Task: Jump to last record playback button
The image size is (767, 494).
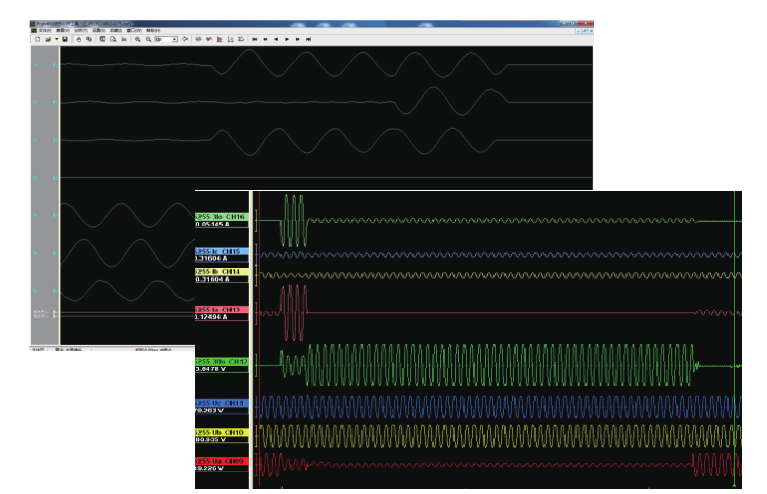Action: [x=308, y=39]
